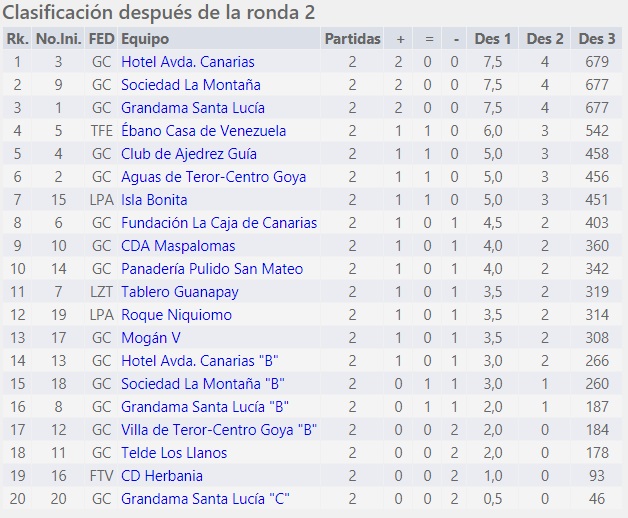Viewport: 628px width, 518px height.
Task: Open the Club de Ajedrez Guía link
Action: (x=188, y=154)
